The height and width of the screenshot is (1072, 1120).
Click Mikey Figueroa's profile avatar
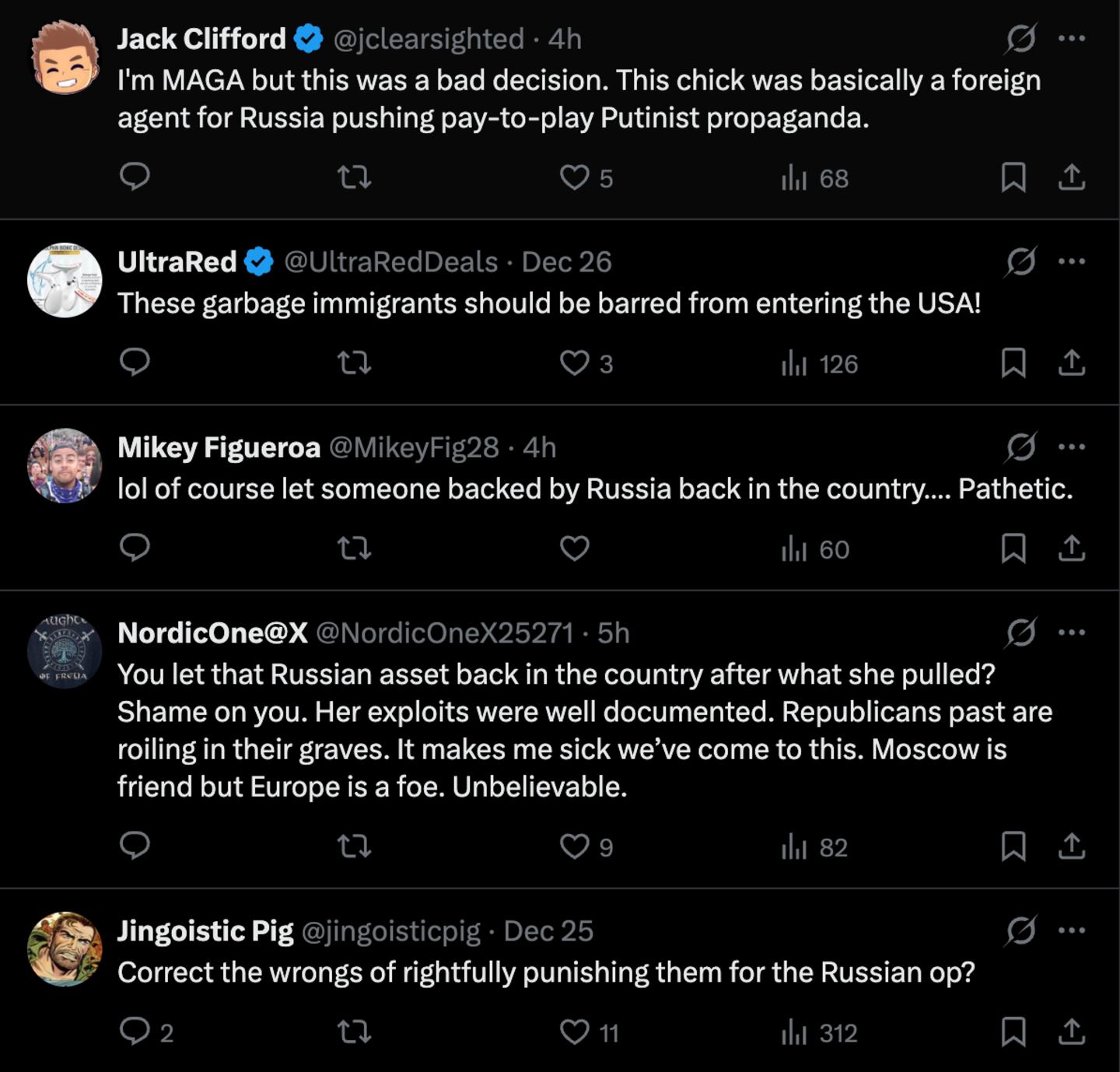point(65,465)
